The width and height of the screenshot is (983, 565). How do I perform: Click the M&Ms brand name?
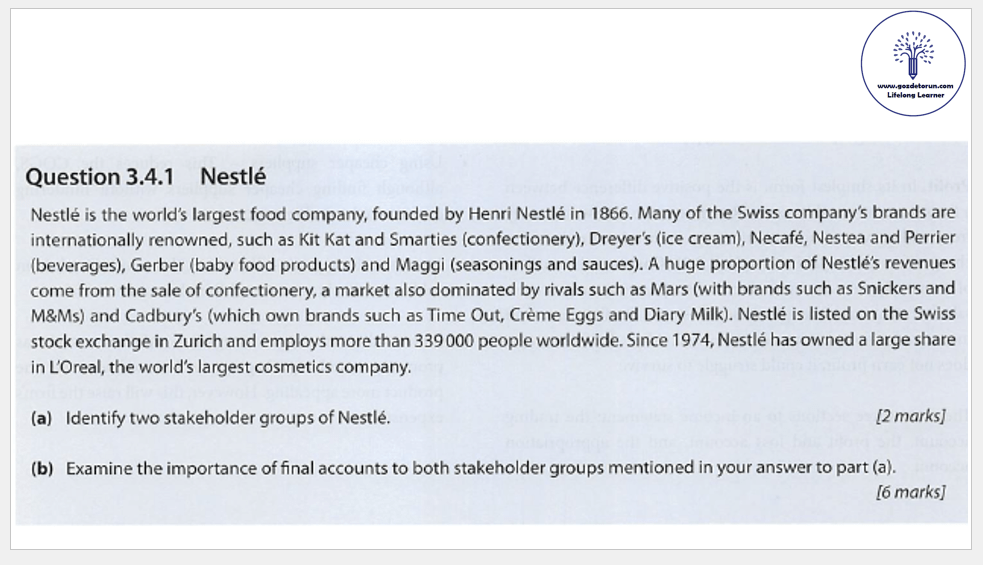(x=53, y=315)
